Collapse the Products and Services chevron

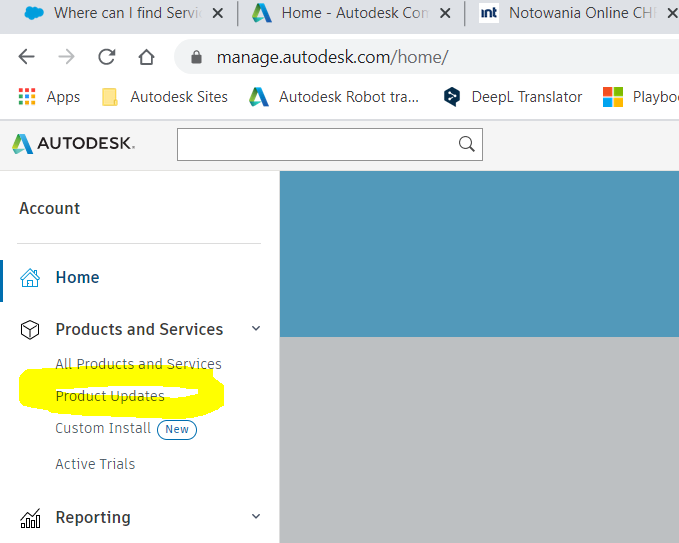(x=256, y=329)
